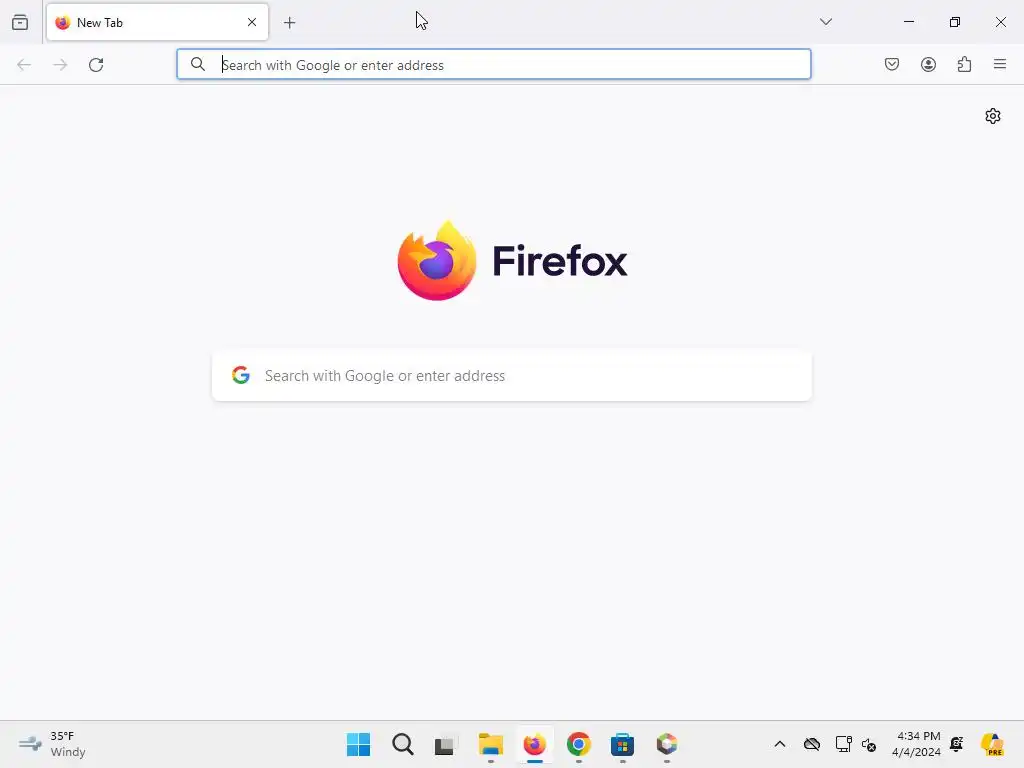1024x768 pixels.
Task: Open the Windows Start menu
Action: [359, 744]
